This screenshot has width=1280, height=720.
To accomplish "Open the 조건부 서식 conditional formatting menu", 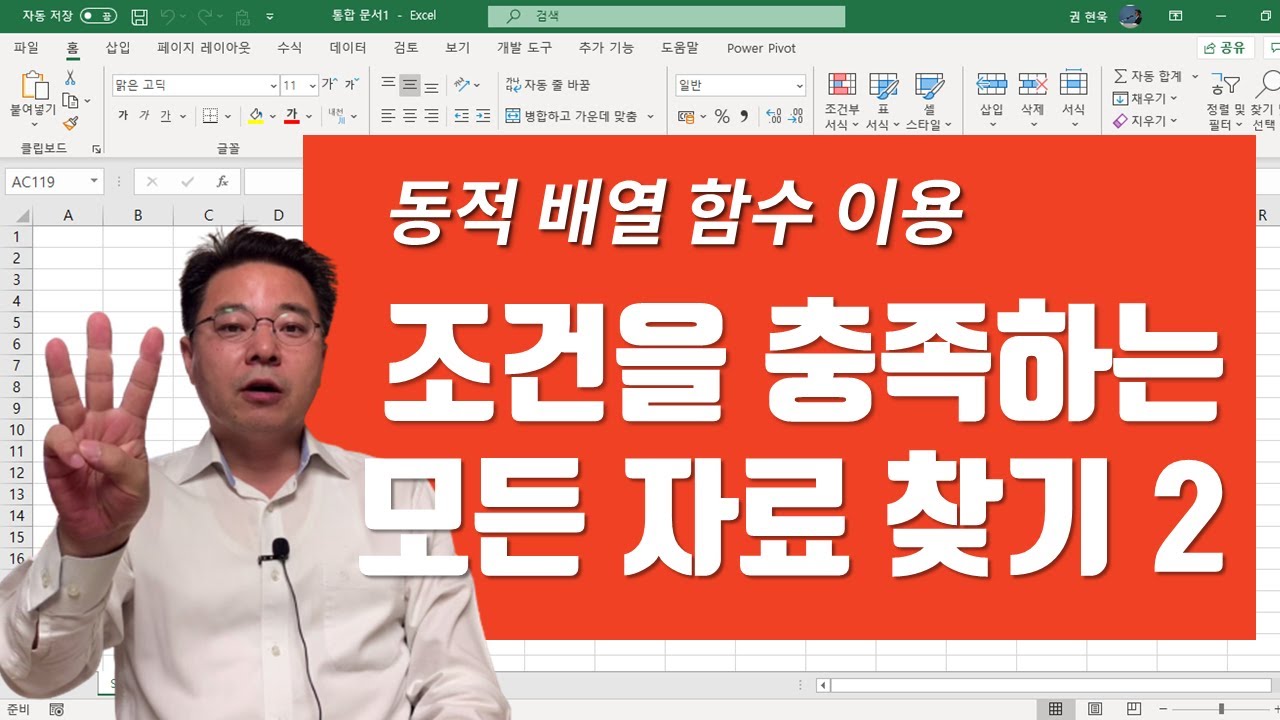I will point(841,101).
